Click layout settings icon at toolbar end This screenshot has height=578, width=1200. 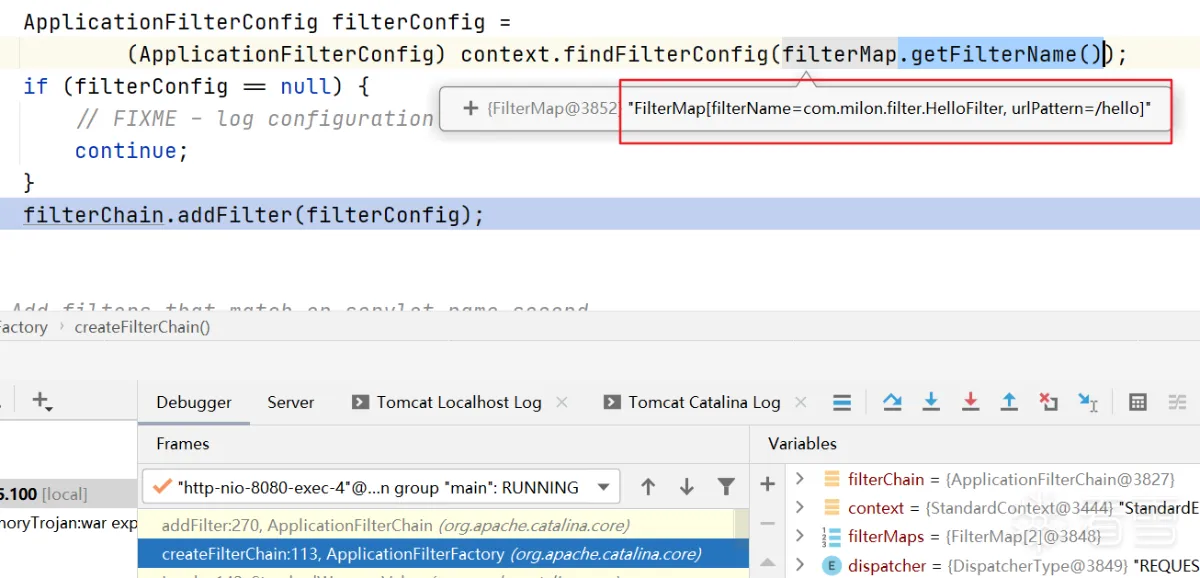tap(1177, 402)
